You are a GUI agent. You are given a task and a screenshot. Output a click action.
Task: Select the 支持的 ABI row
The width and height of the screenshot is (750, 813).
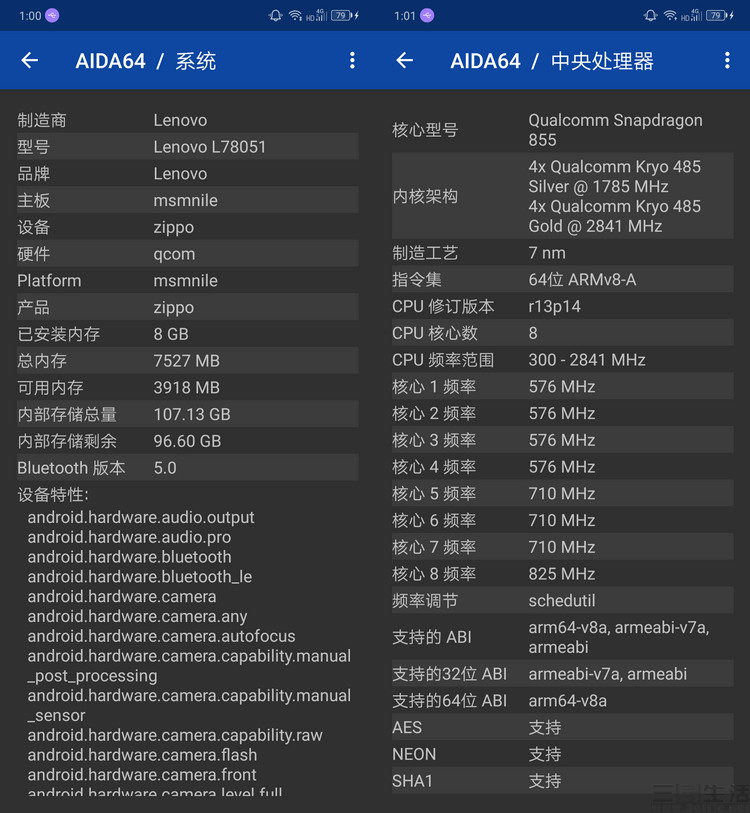pyautogui.click(x=563, y=637)
